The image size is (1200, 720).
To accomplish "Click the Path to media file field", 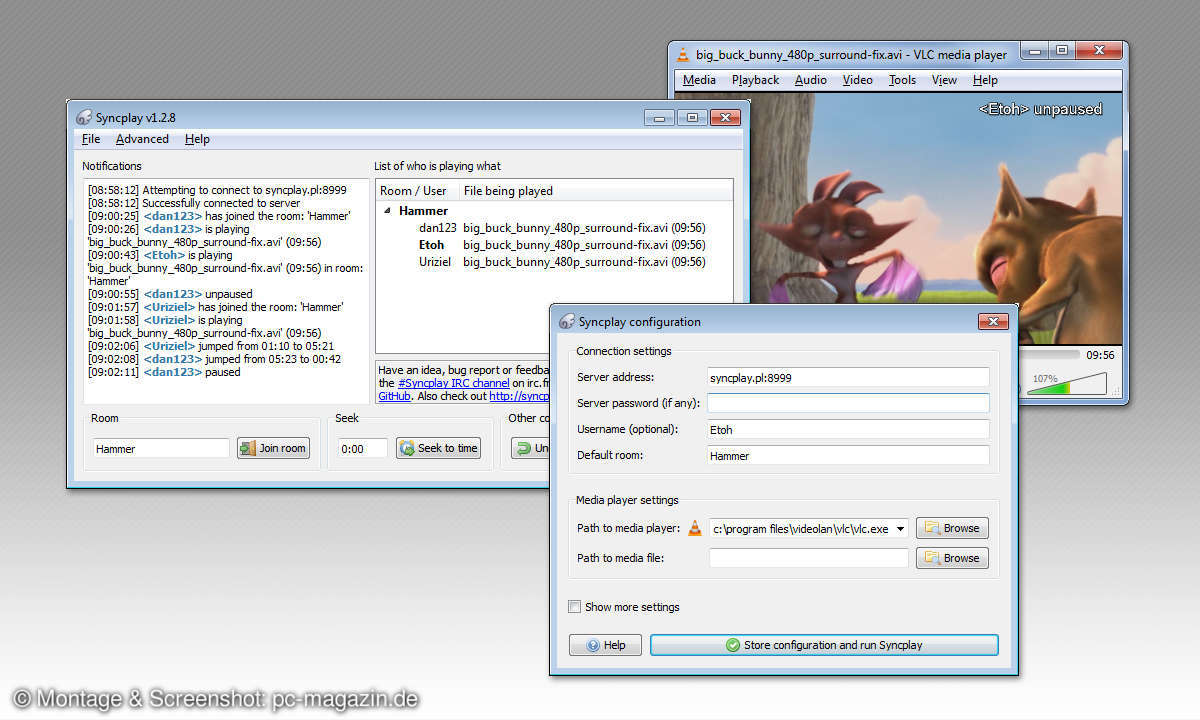I will [x=809, y=558].
